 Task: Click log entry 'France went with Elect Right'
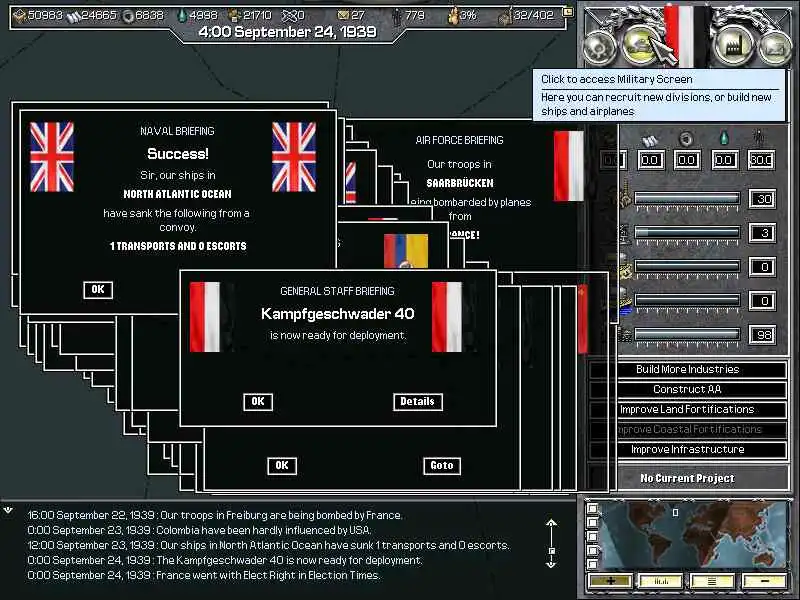[x=204, y=575]
